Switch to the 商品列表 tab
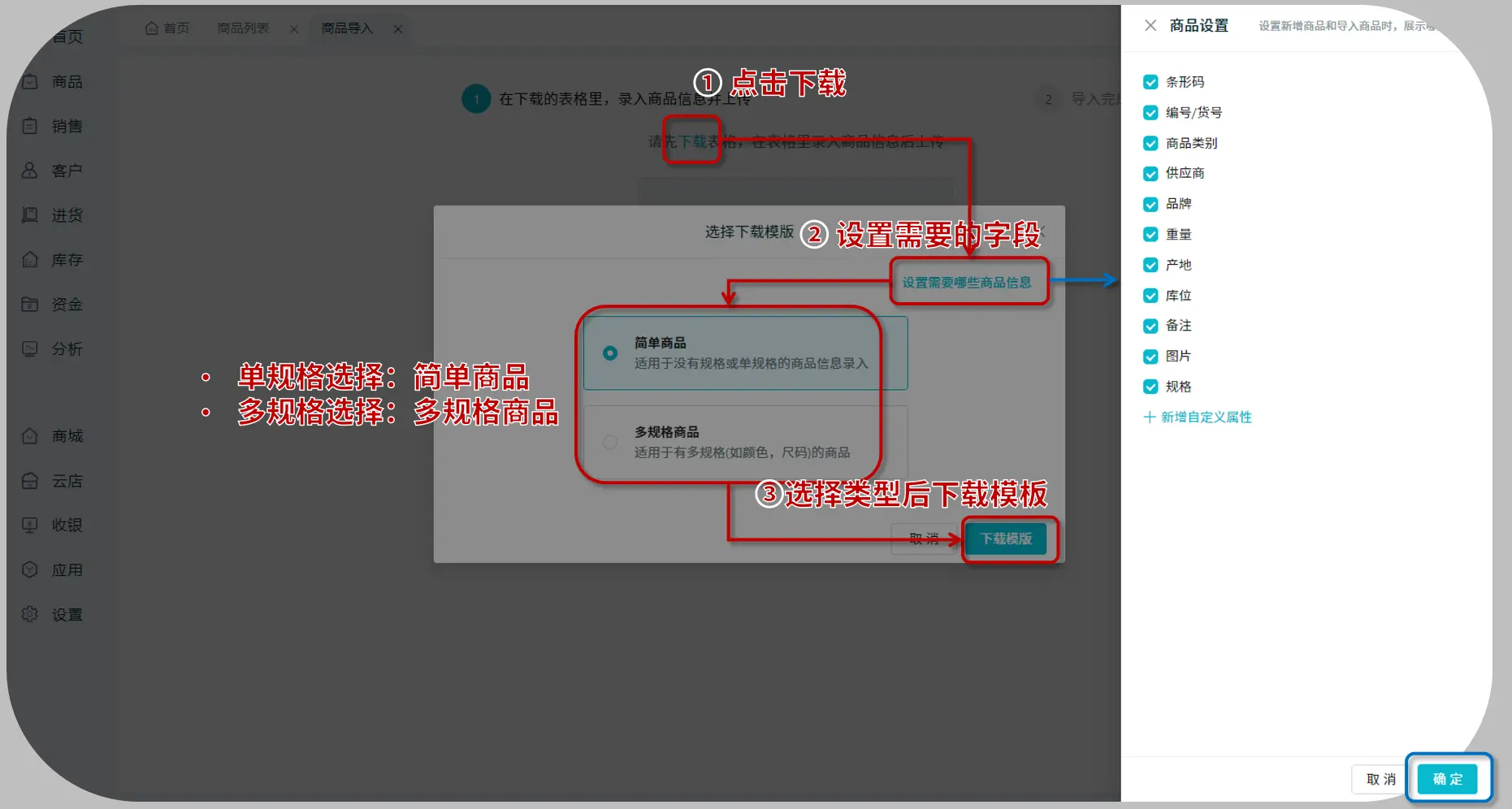1512x809 pixels. click(x=243, y=28)
